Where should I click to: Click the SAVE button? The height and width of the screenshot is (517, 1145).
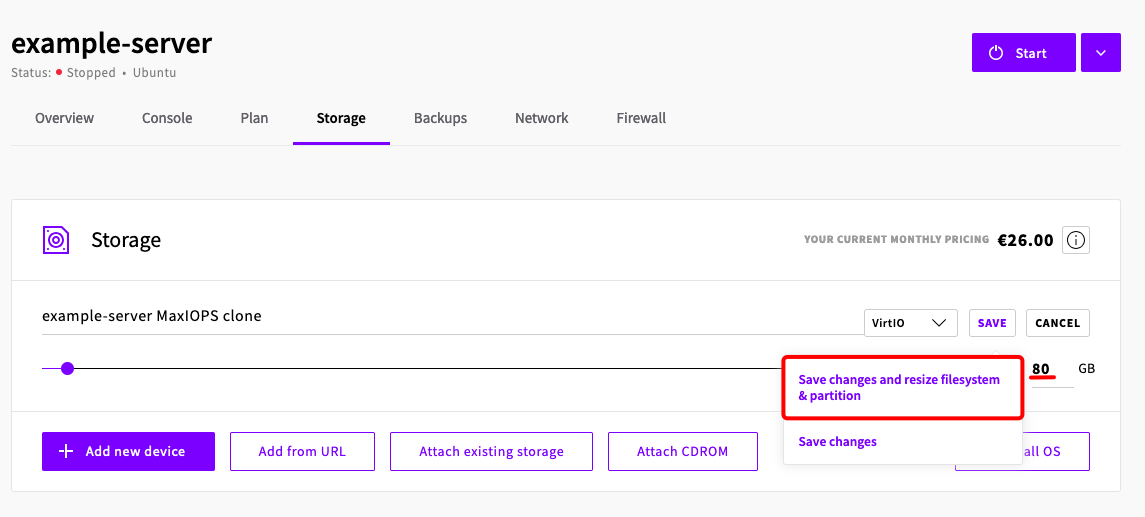coord(992,323)
